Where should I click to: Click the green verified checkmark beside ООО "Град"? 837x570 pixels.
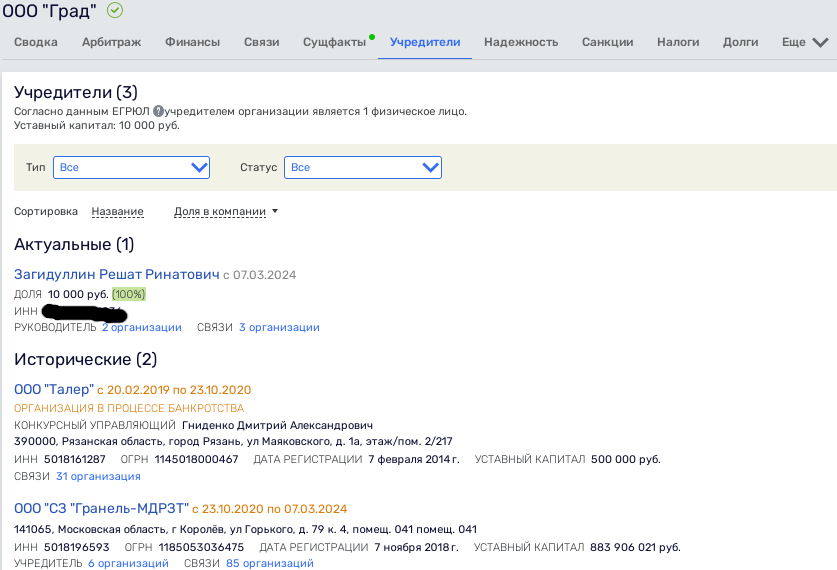tap(115, 10)
